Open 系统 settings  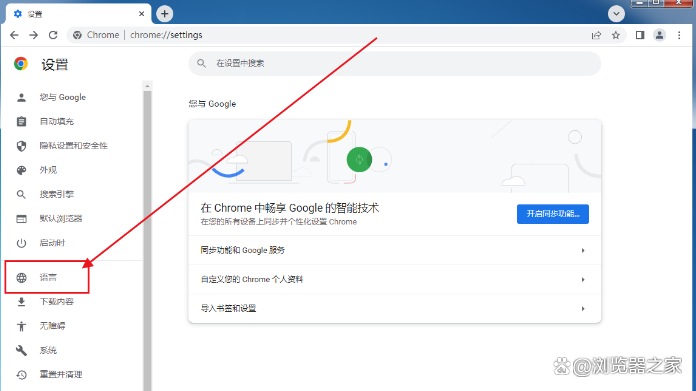point(48,350)
